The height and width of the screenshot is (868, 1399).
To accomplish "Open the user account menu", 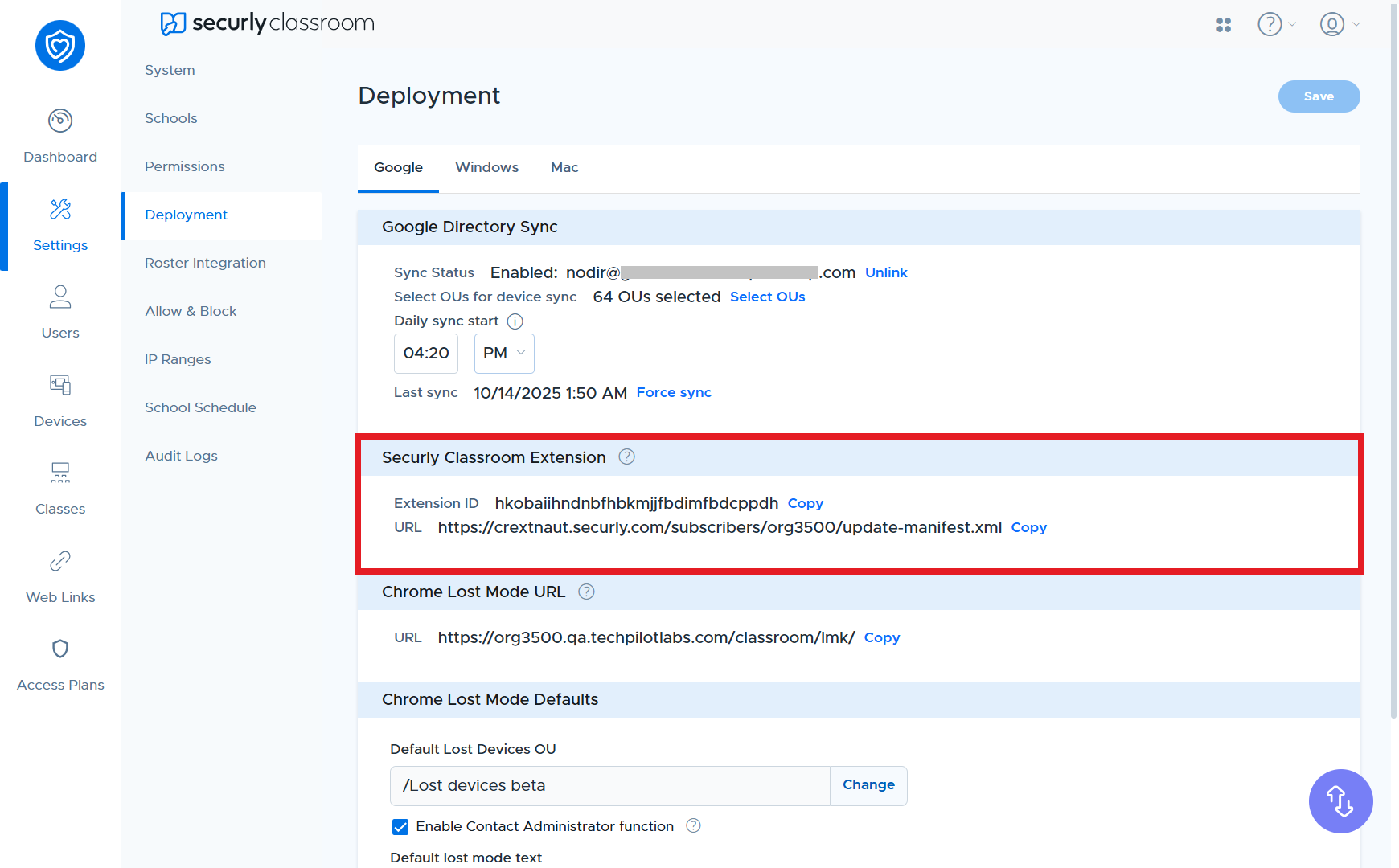I will pyautogui.click(x=1340, y=24).
